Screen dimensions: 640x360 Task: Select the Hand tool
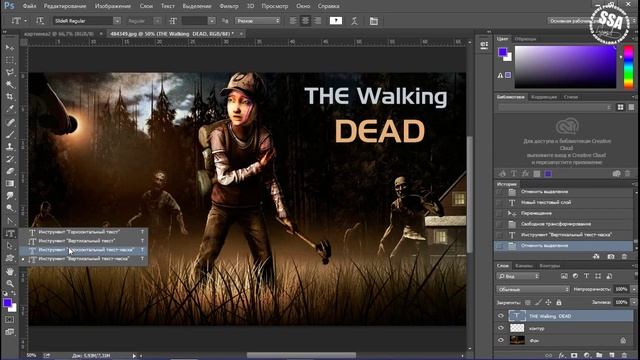[x=10, y=271]
